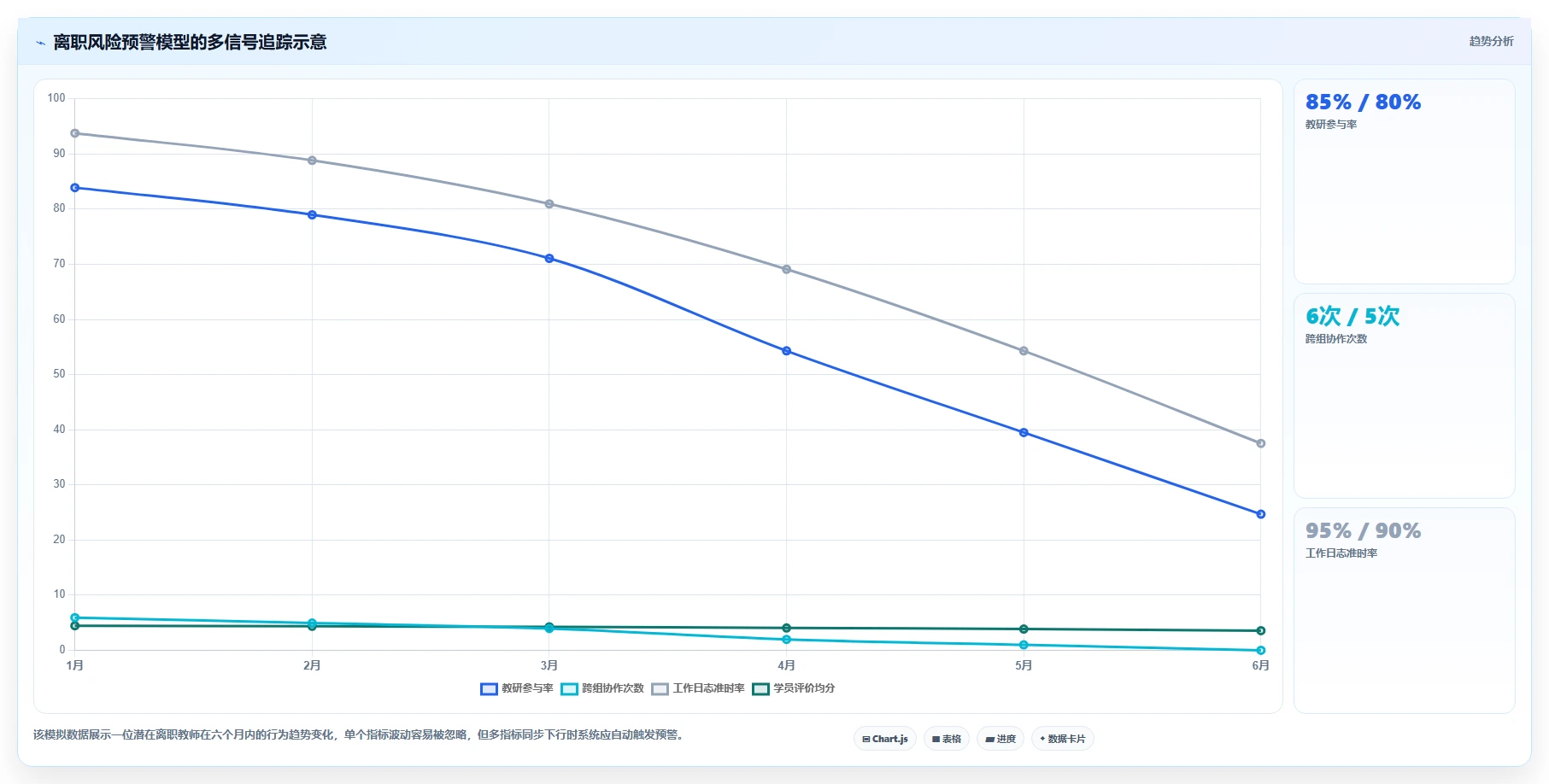1549x784 pixels.
Task: Open the 6次 / 5次 跨组协作次数 card
Action: [1404, 395]
